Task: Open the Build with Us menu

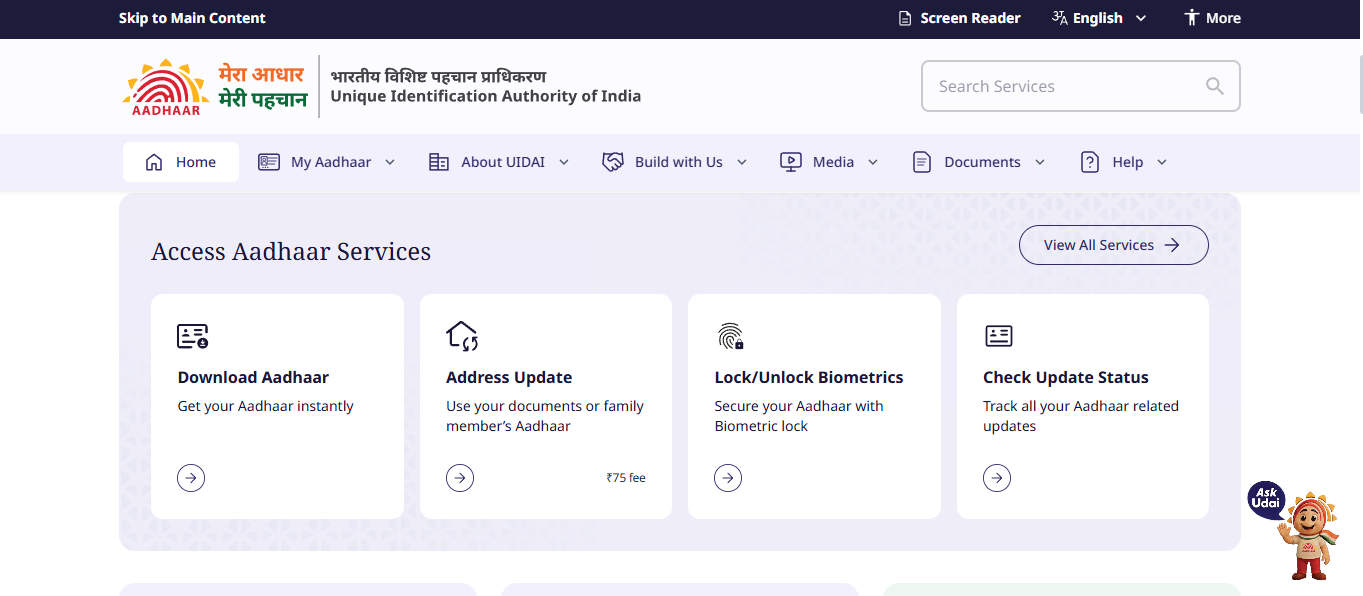Action: pyautogui.click(x=675, y=162)
